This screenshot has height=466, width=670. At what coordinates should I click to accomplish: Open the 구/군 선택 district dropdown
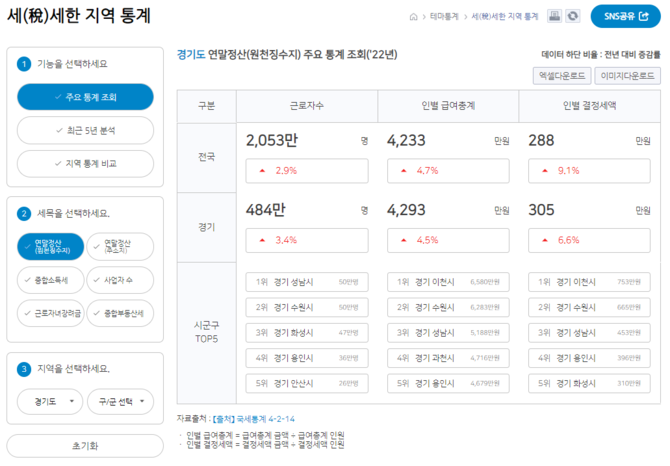click(120, 401)
